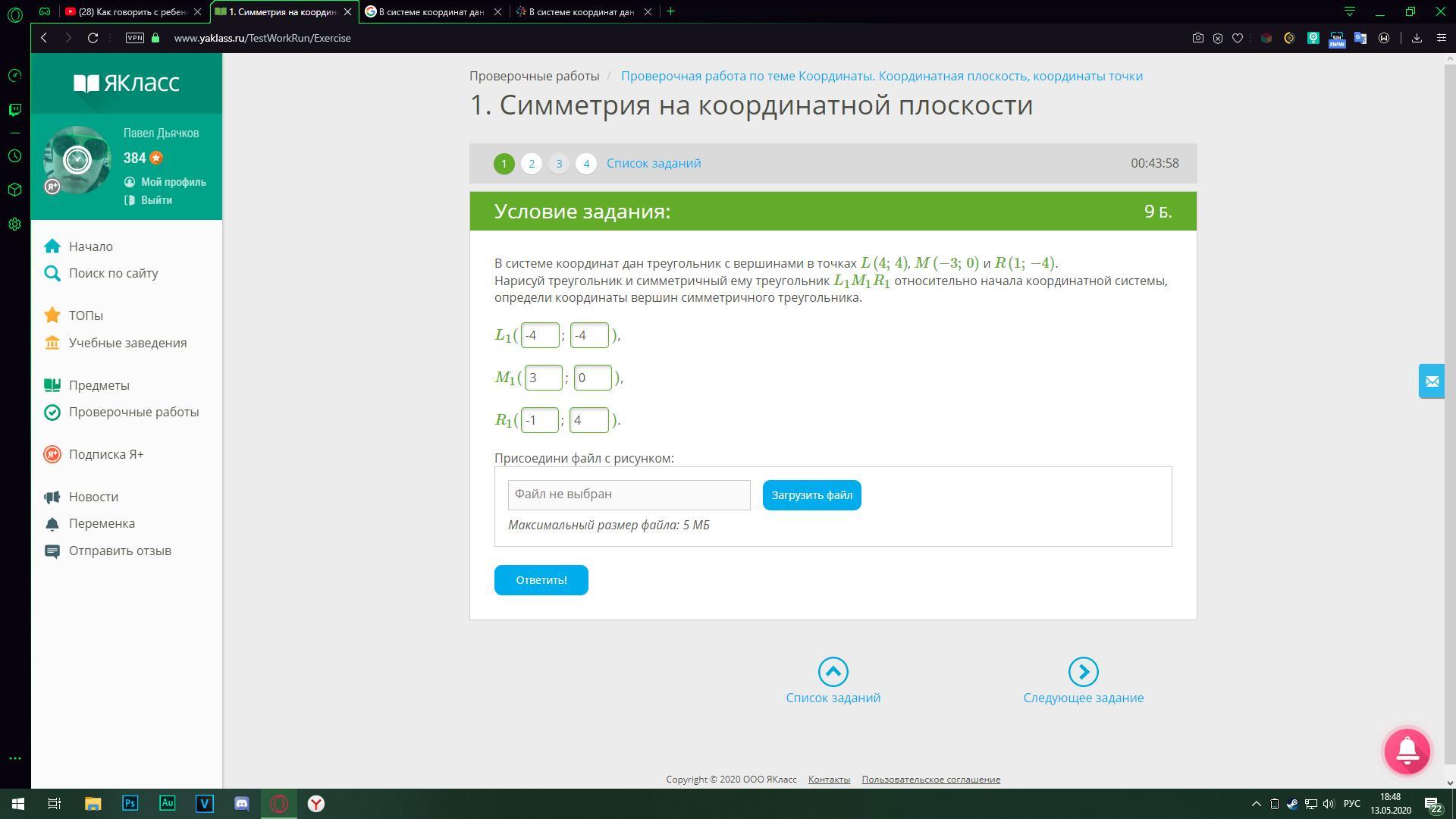The width and height of the screenshot is (1456, 819).
Task: Click the search magnifier icon in sidebar
Action: pos(52,273)
